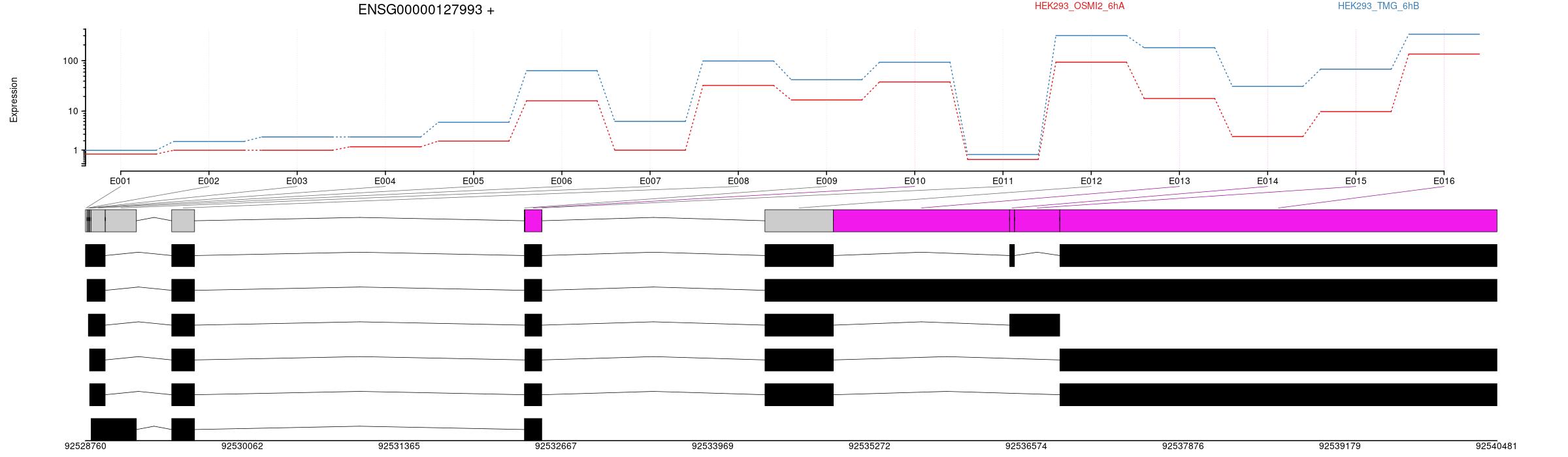Click the large magenta exon block at right end
Image resolution: width=1568 pixels, height=457 pixels.
point(1279,221)
